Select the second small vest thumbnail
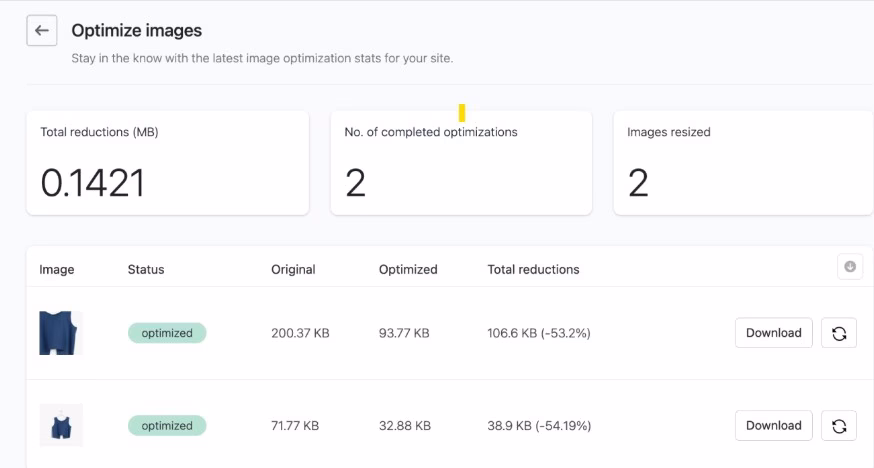 point(60,426)
